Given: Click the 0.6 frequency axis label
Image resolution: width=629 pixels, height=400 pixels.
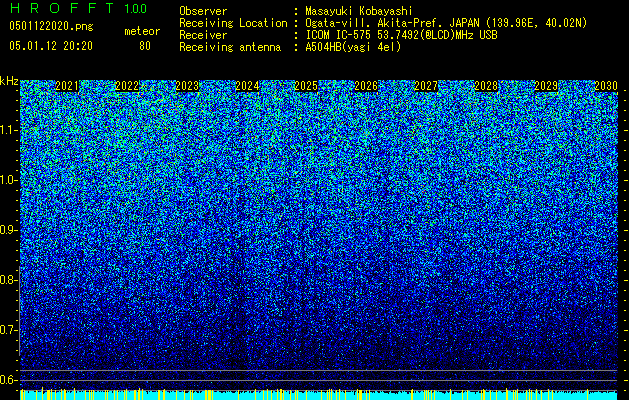Looking at the screenshot, I should tap(9, 380).
